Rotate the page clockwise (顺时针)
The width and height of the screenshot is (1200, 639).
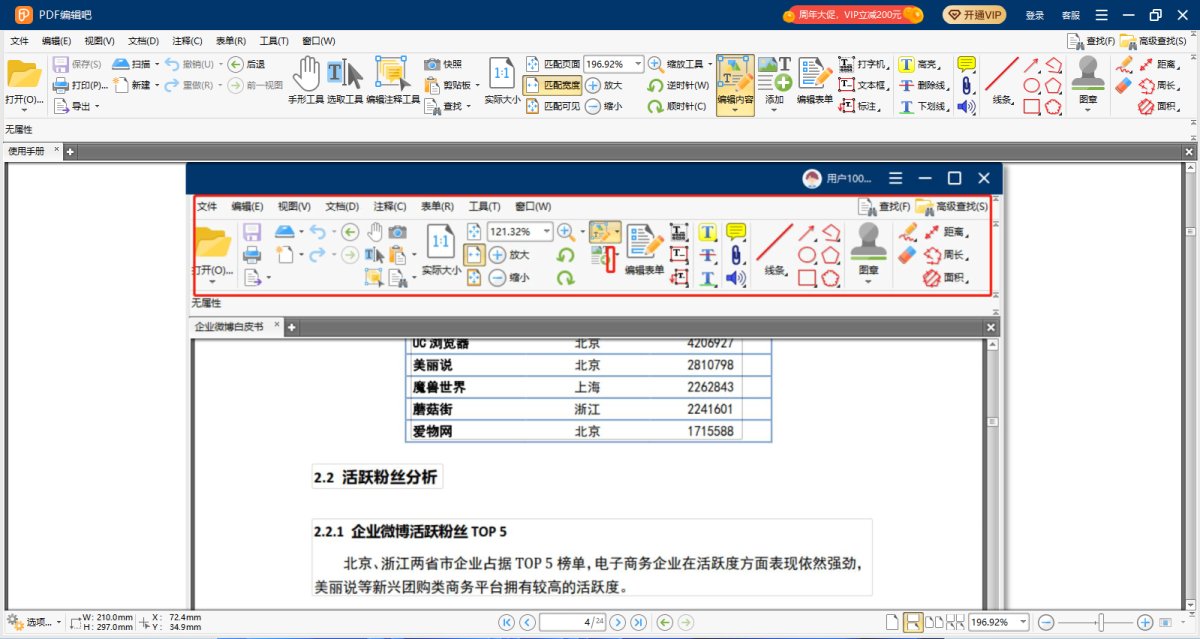(x=678, y=106)
